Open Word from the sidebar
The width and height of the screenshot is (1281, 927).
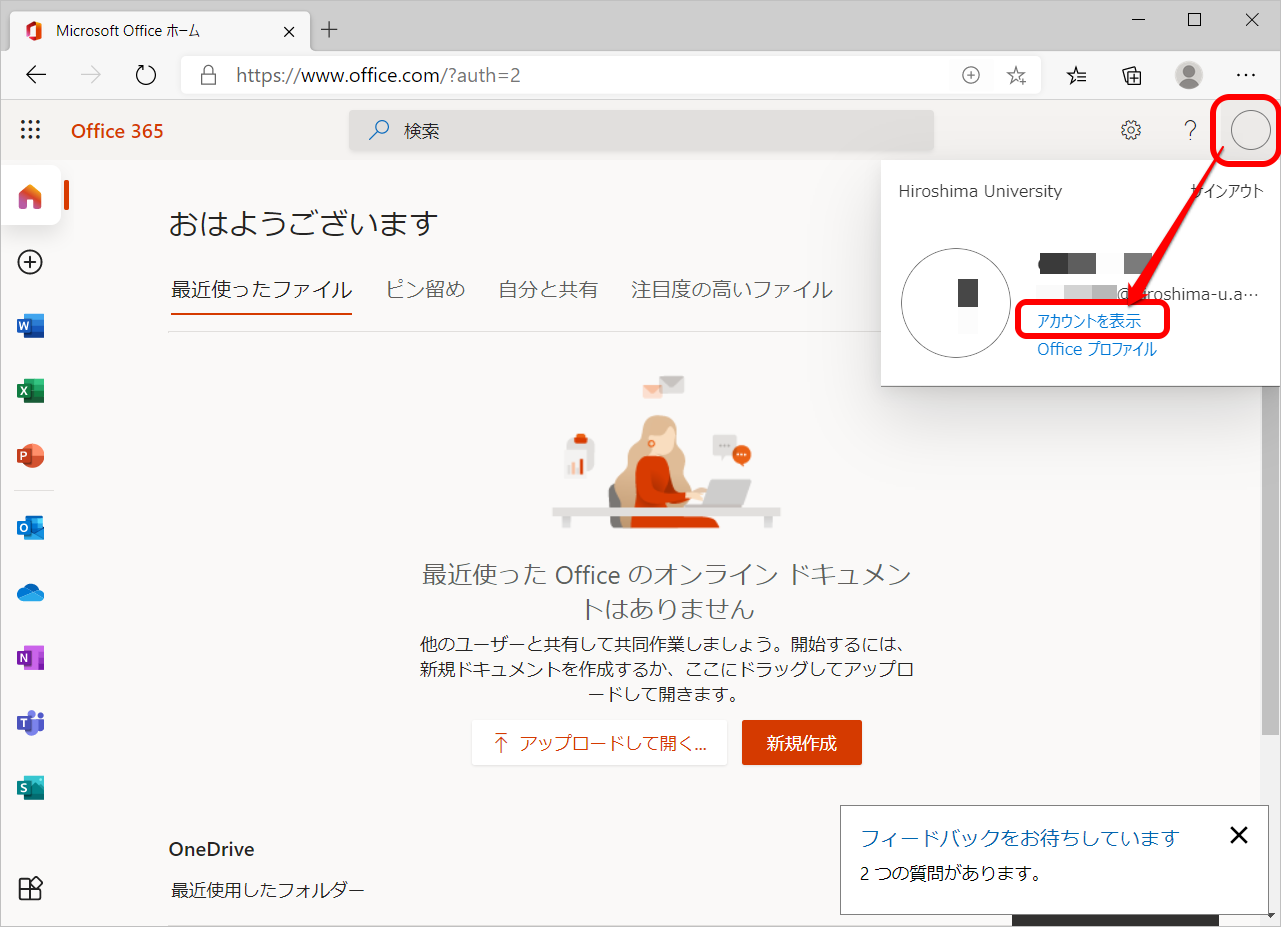[31, 326]
